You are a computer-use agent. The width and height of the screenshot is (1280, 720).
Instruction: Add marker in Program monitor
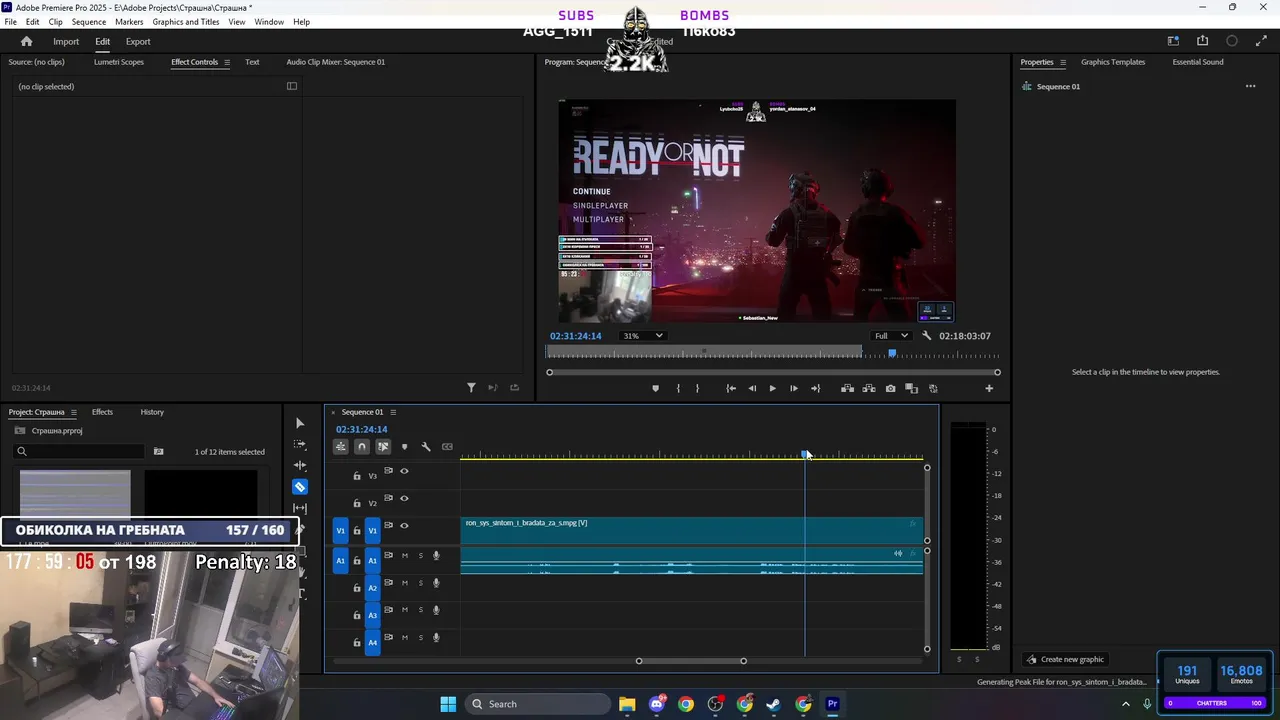pyautogui.click(x=656, y=388)
